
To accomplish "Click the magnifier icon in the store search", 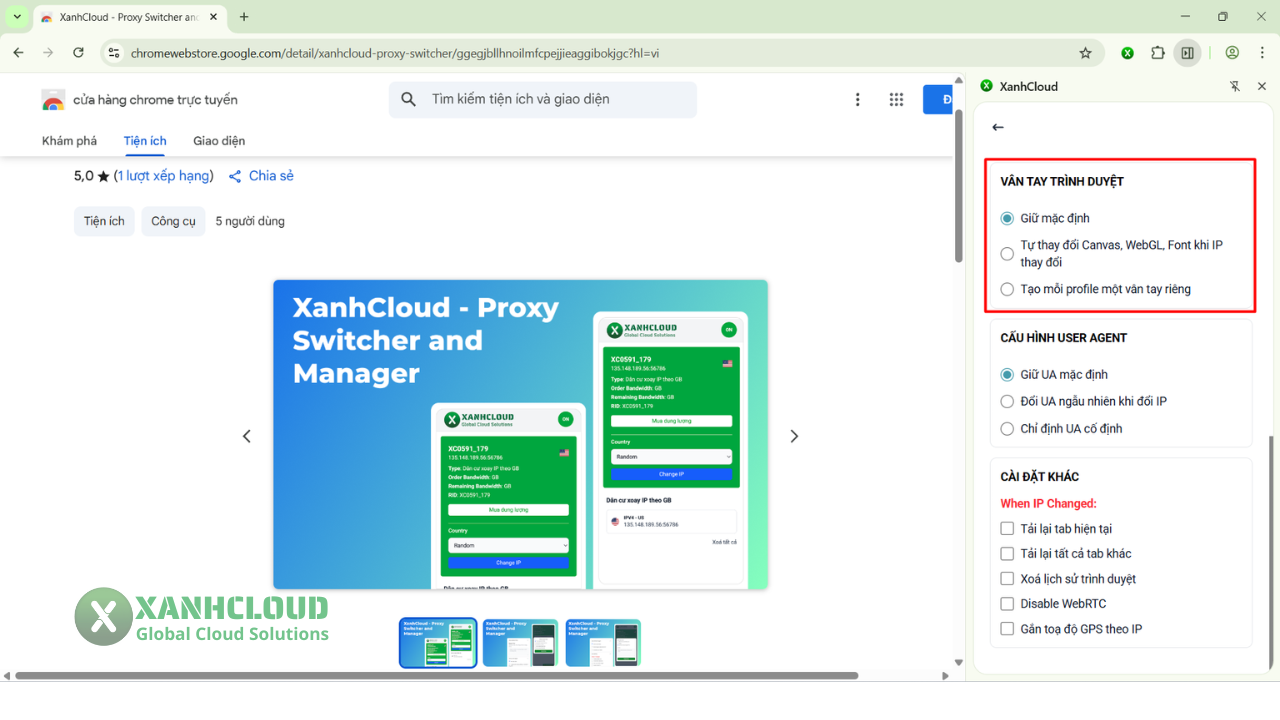I will (408, 99).
